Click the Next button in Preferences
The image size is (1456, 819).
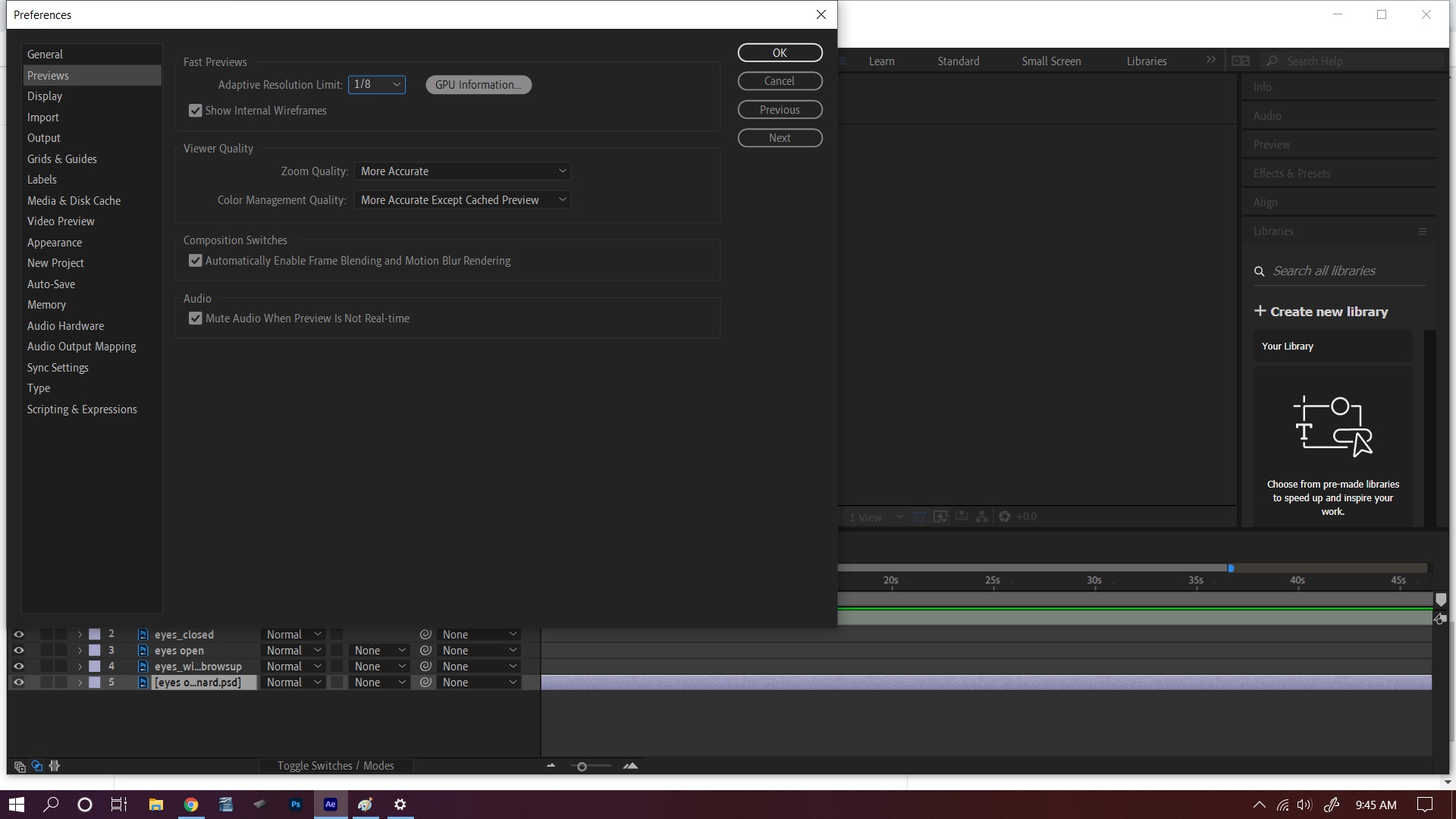[x=780, y=137]
